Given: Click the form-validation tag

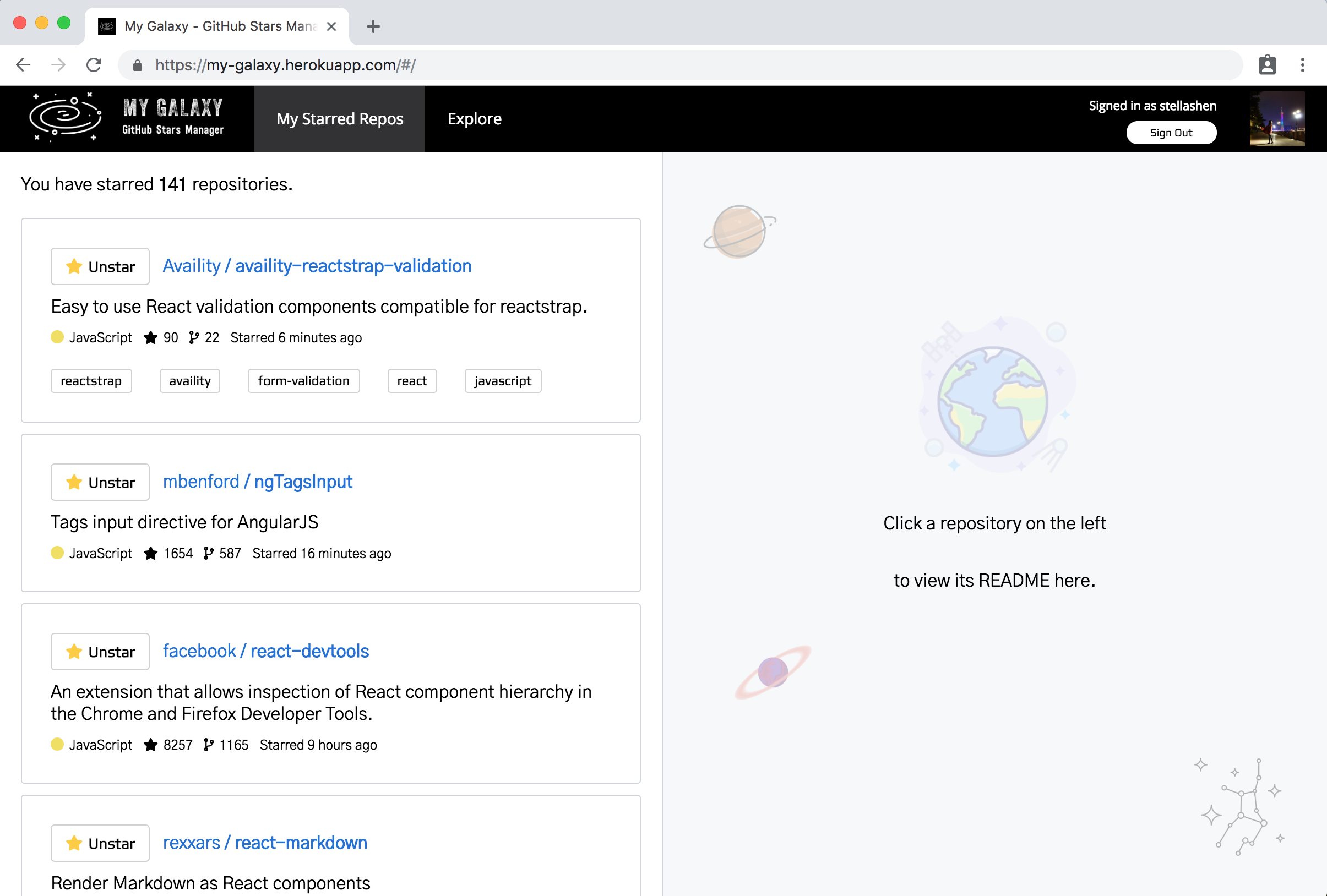Looking at the screenshot, I should coord(303,381).
